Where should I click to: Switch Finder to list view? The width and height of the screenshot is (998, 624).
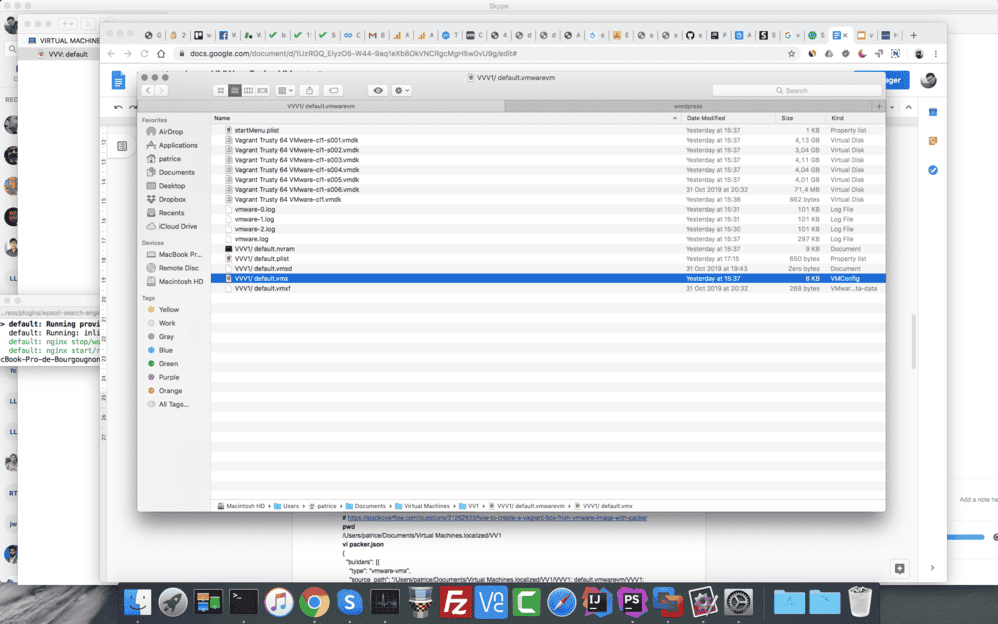point(235,90)
